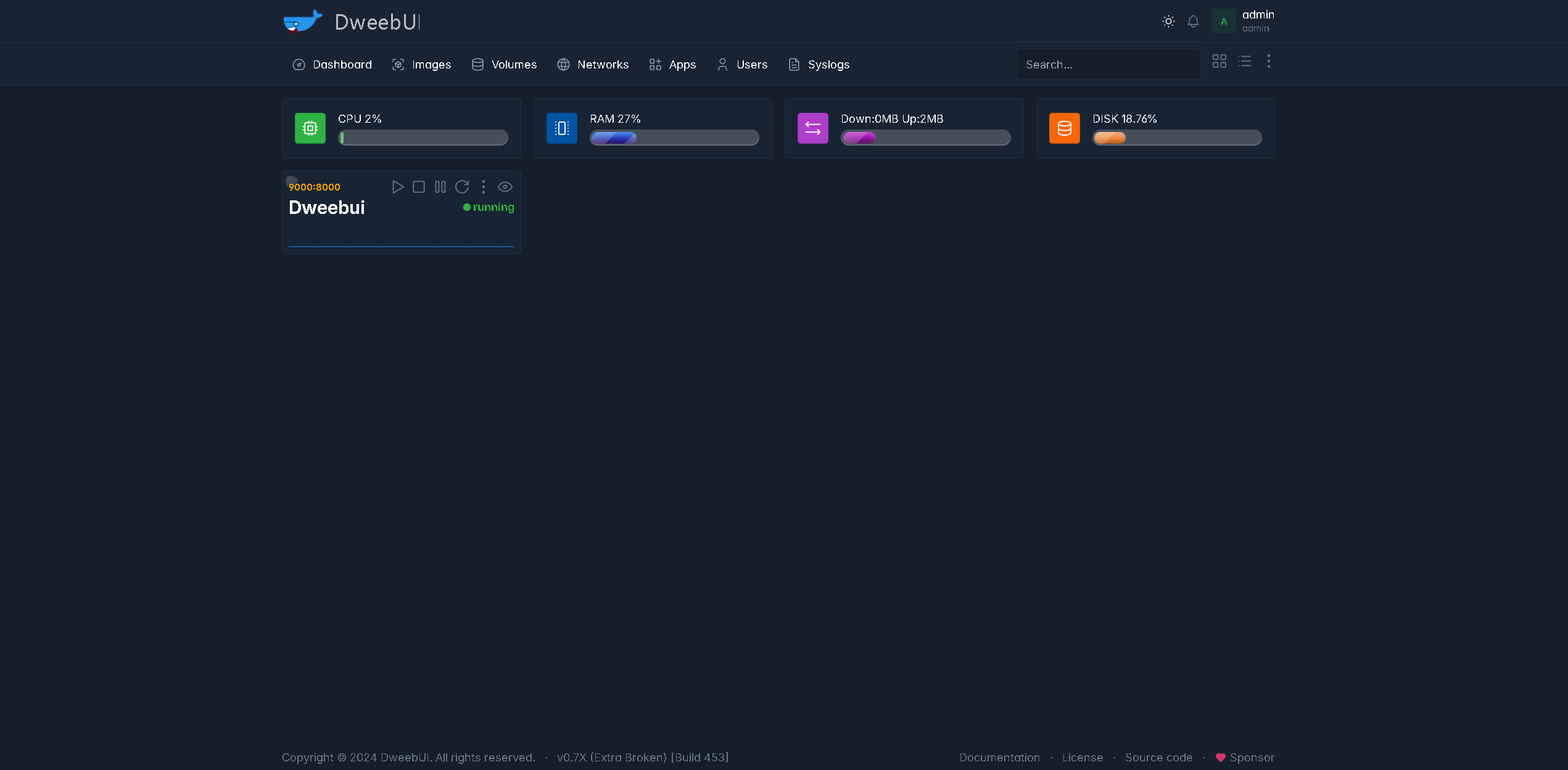Open Syslogs tab
The width and height of the screenshot is (1568, 770).
coord(819,64)
